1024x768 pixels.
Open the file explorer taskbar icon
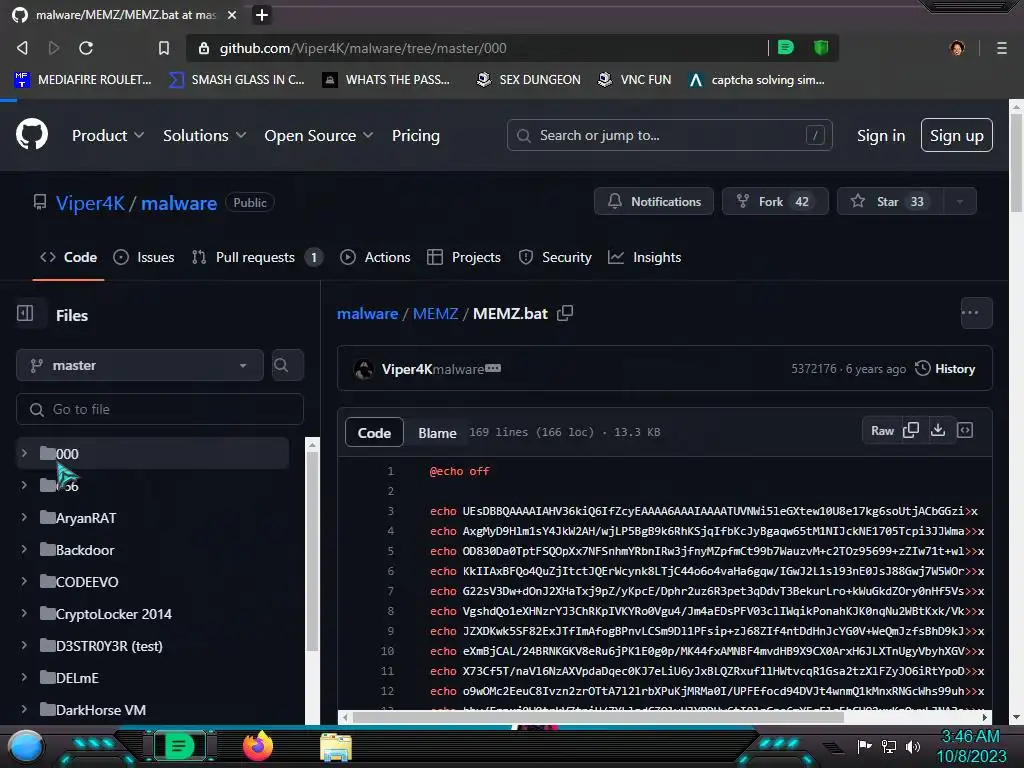pyautogui.click(x=336, y=747)
